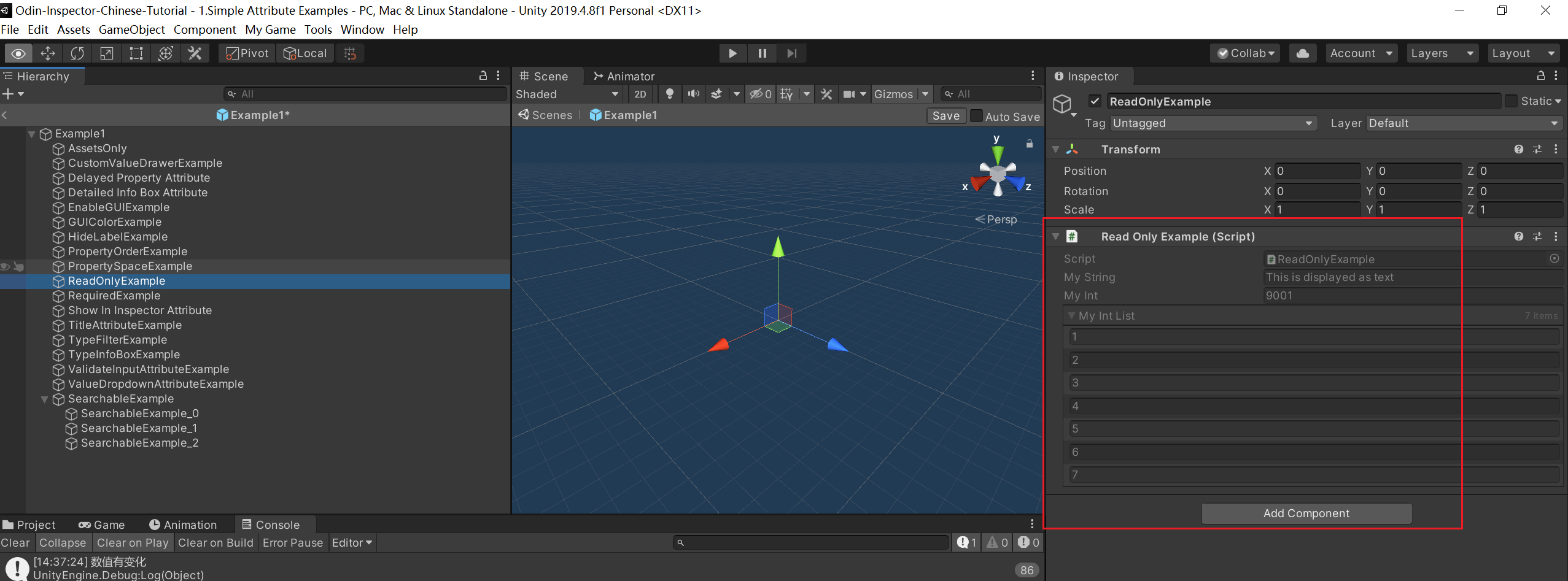Screen dimensions: 1568x581
Task: Open the Account dropdown
Action: click(x=1361, y=53)
